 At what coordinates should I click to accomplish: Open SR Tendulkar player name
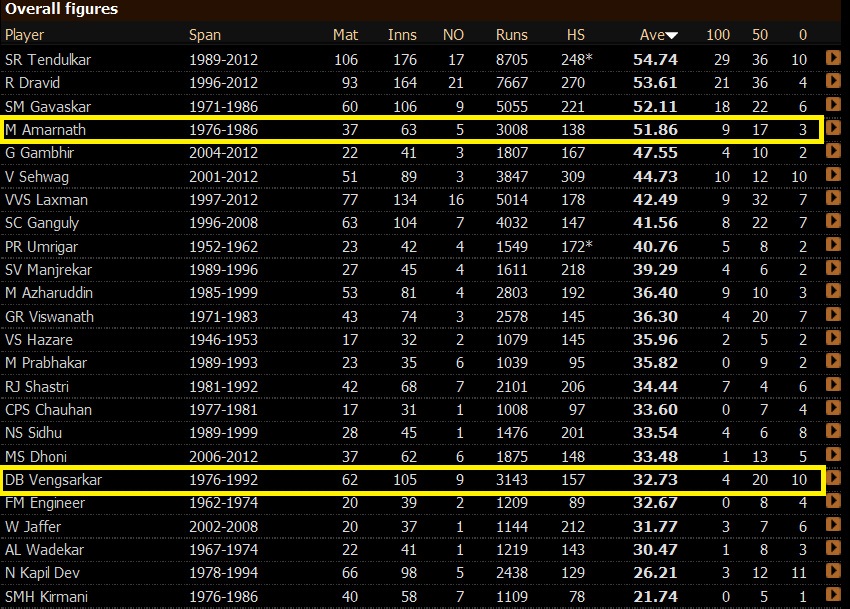48,60
